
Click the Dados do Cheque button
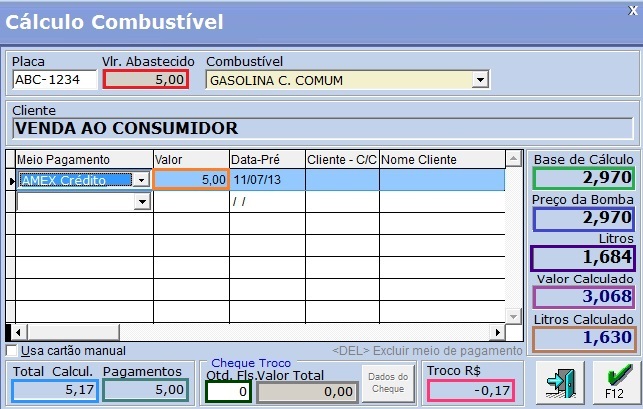[x=388, y=383]
